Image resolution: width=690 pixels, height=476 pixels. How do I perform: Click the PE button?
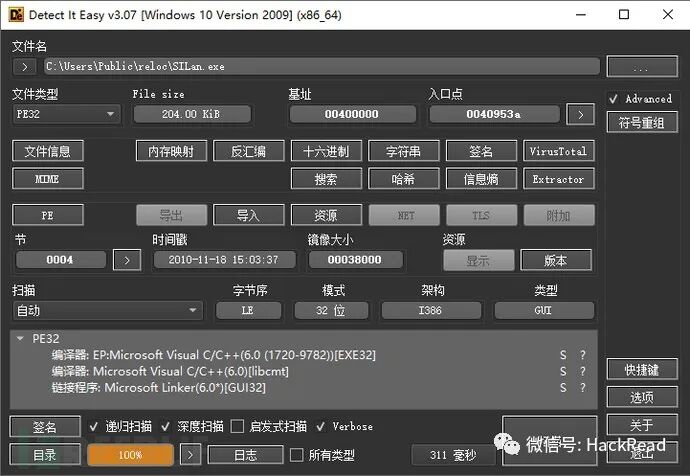pos(48,216)
